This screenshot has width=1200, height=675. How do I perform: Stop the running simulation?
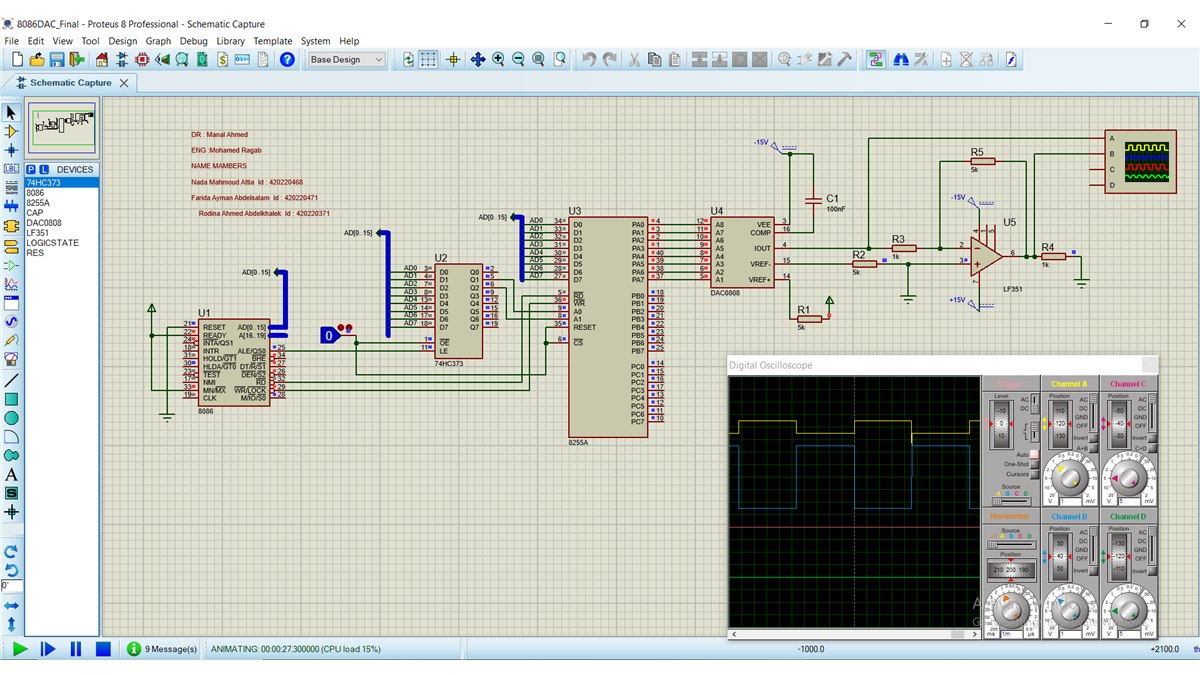[x=103, y=649]
